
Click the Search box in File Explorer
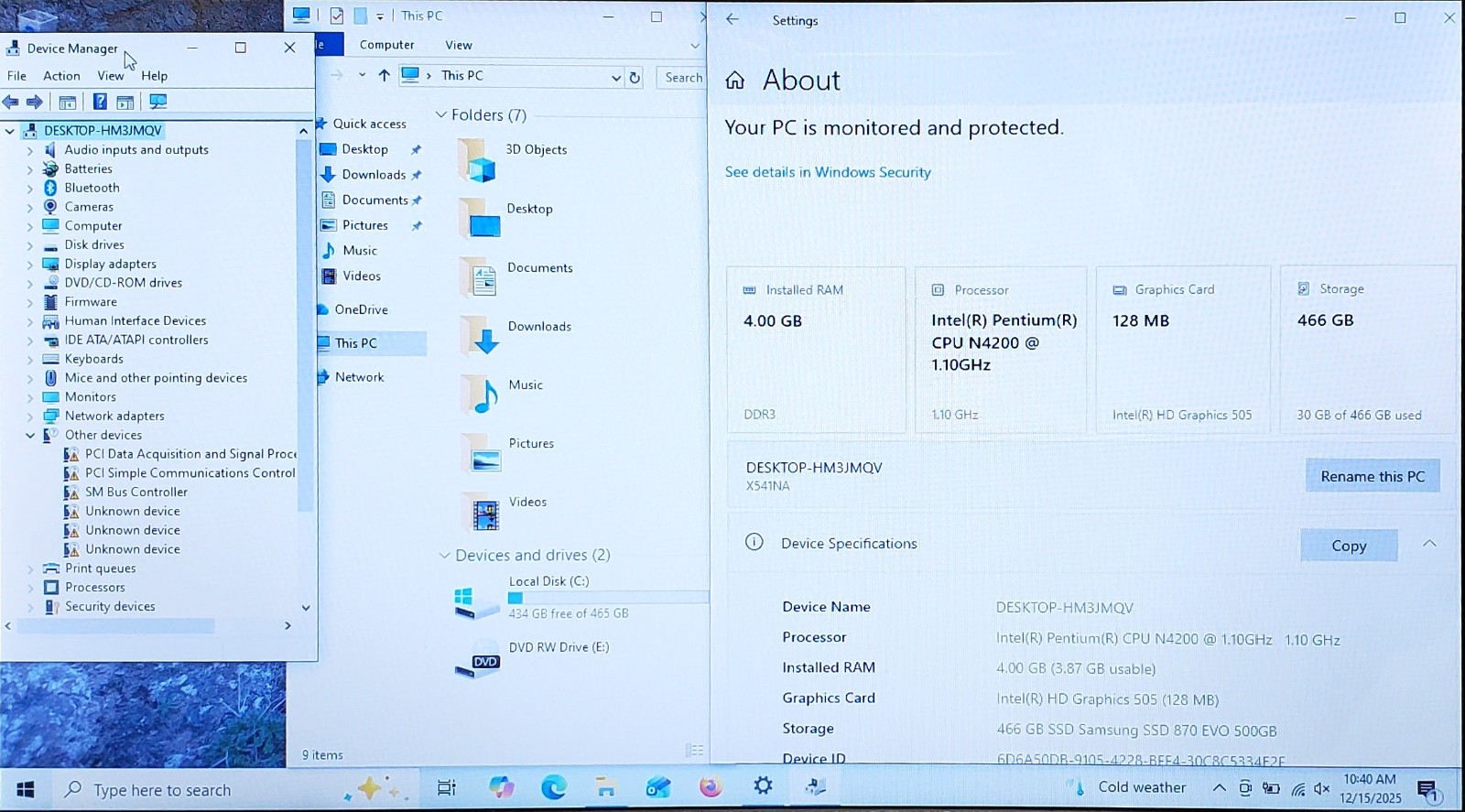coord(681,78)
